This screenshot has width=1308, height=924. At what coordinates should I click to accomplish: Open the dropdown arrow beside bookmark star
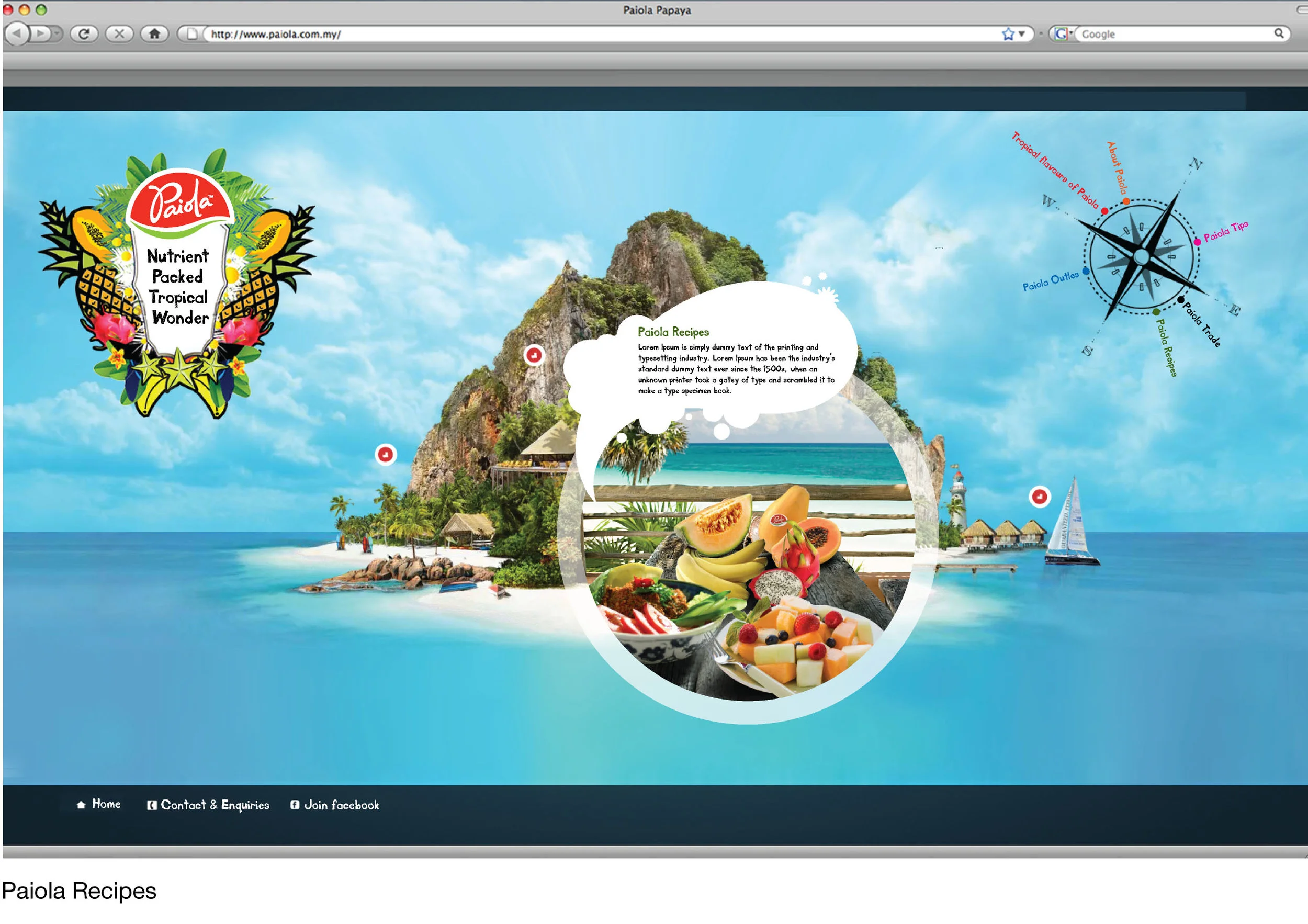(x=1021, y=34)
